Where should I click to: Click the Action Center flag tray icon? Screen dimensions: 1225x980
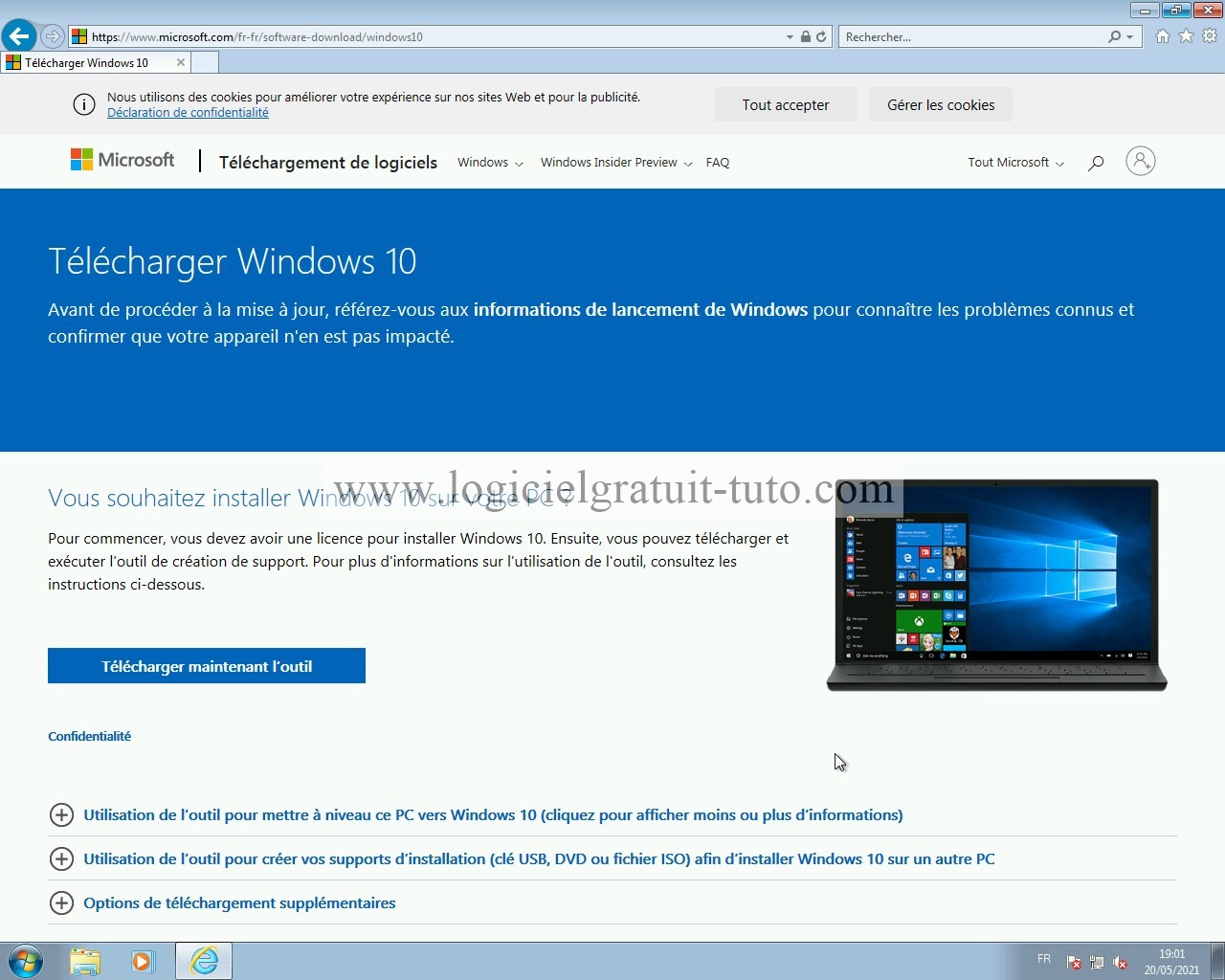pyautogui.click(x=1074, y=962)
